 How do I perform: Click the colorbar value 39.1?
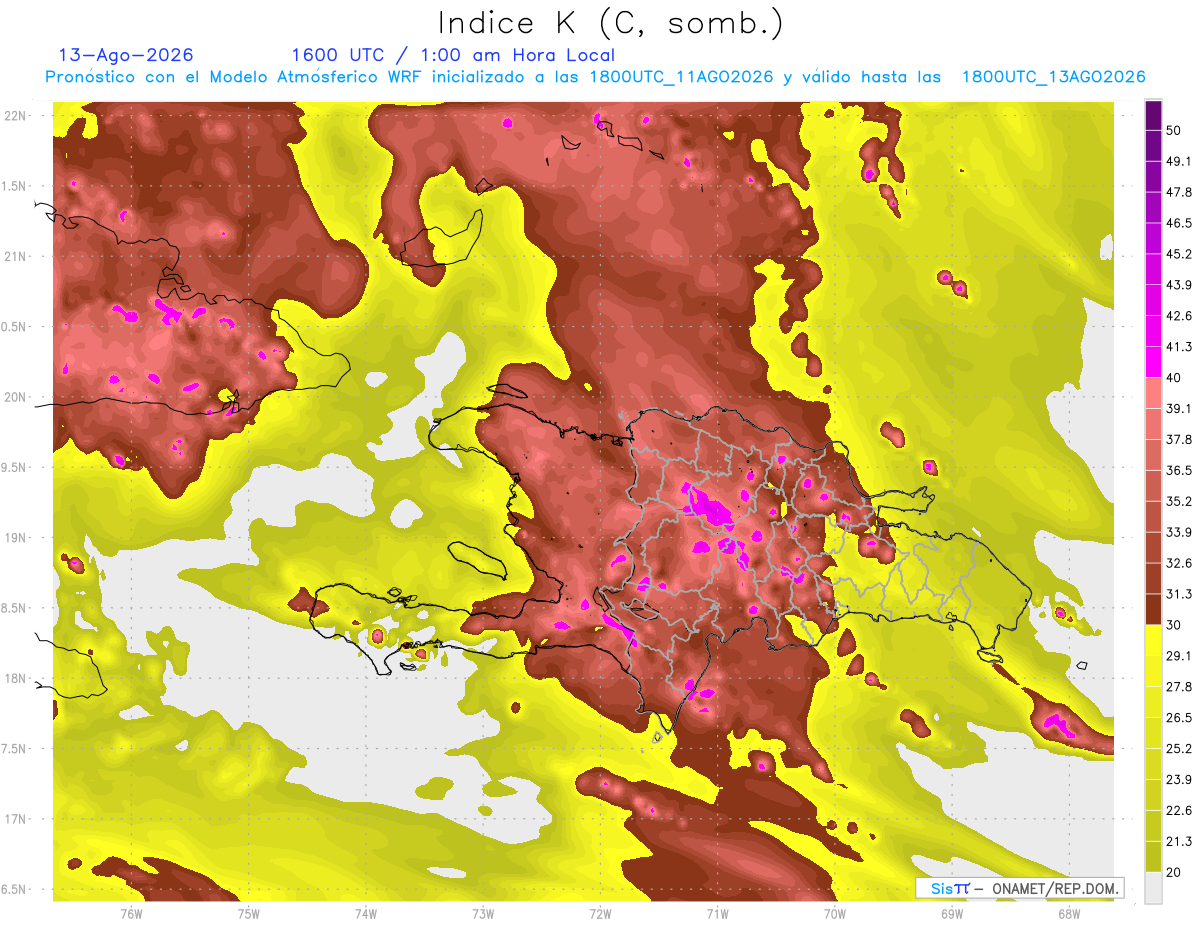[1178, 408]
